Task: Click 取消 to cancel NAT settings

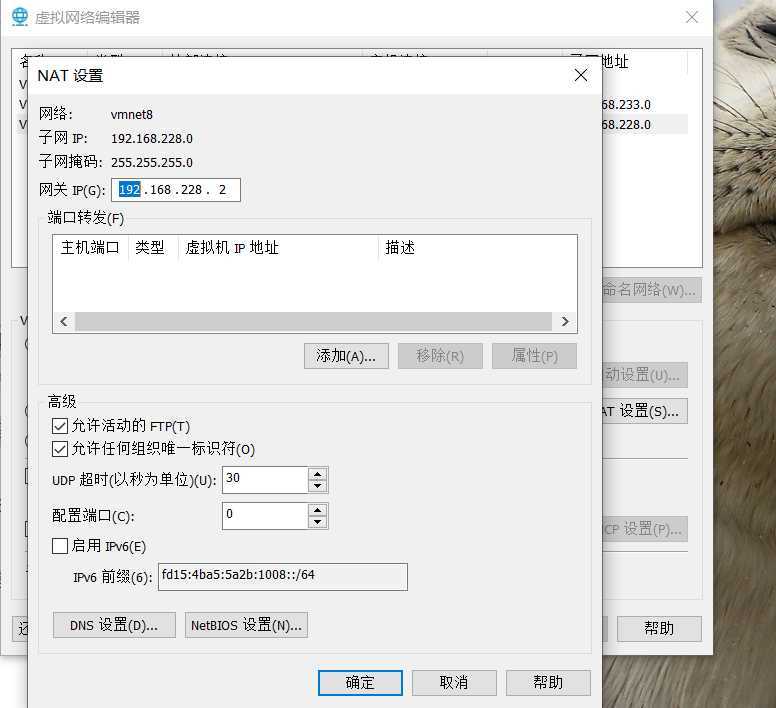Action: [x=454, y=683]
